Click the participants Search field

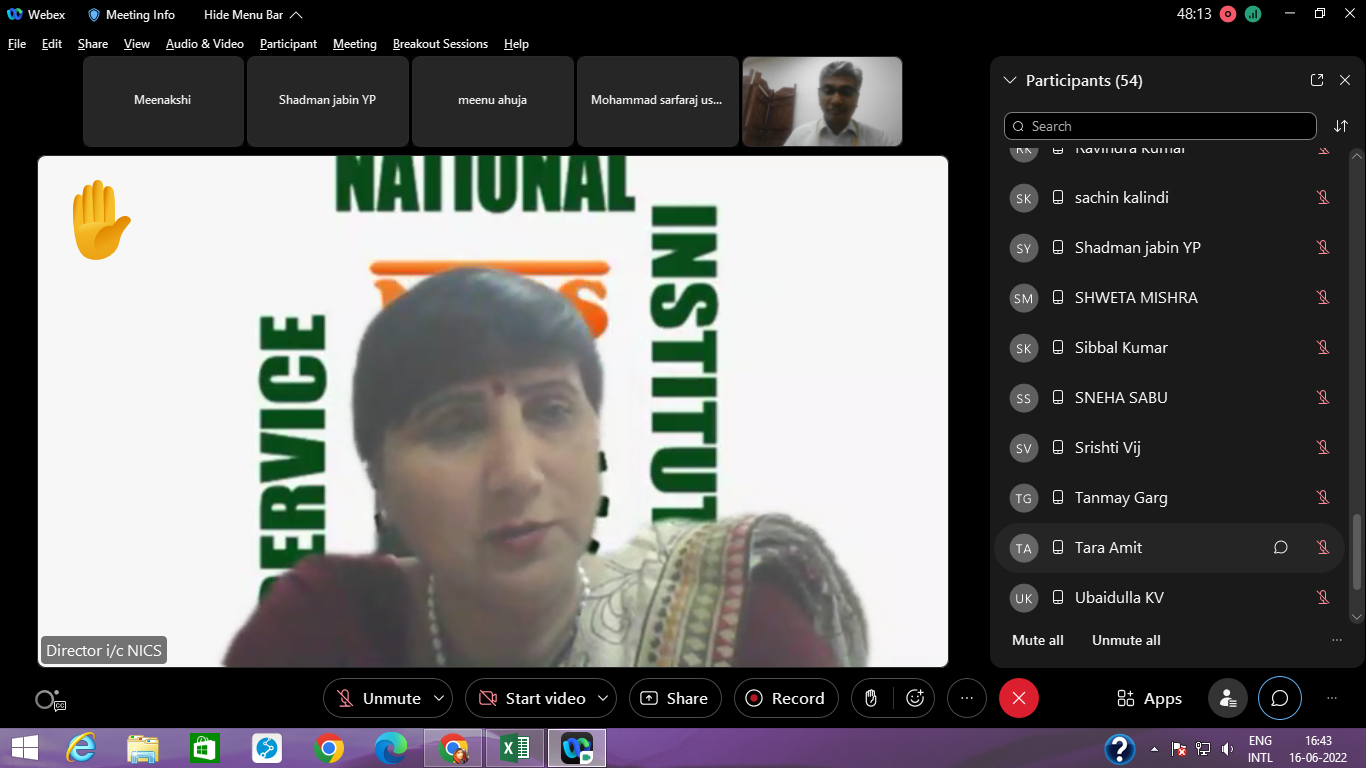(1160, 126)
